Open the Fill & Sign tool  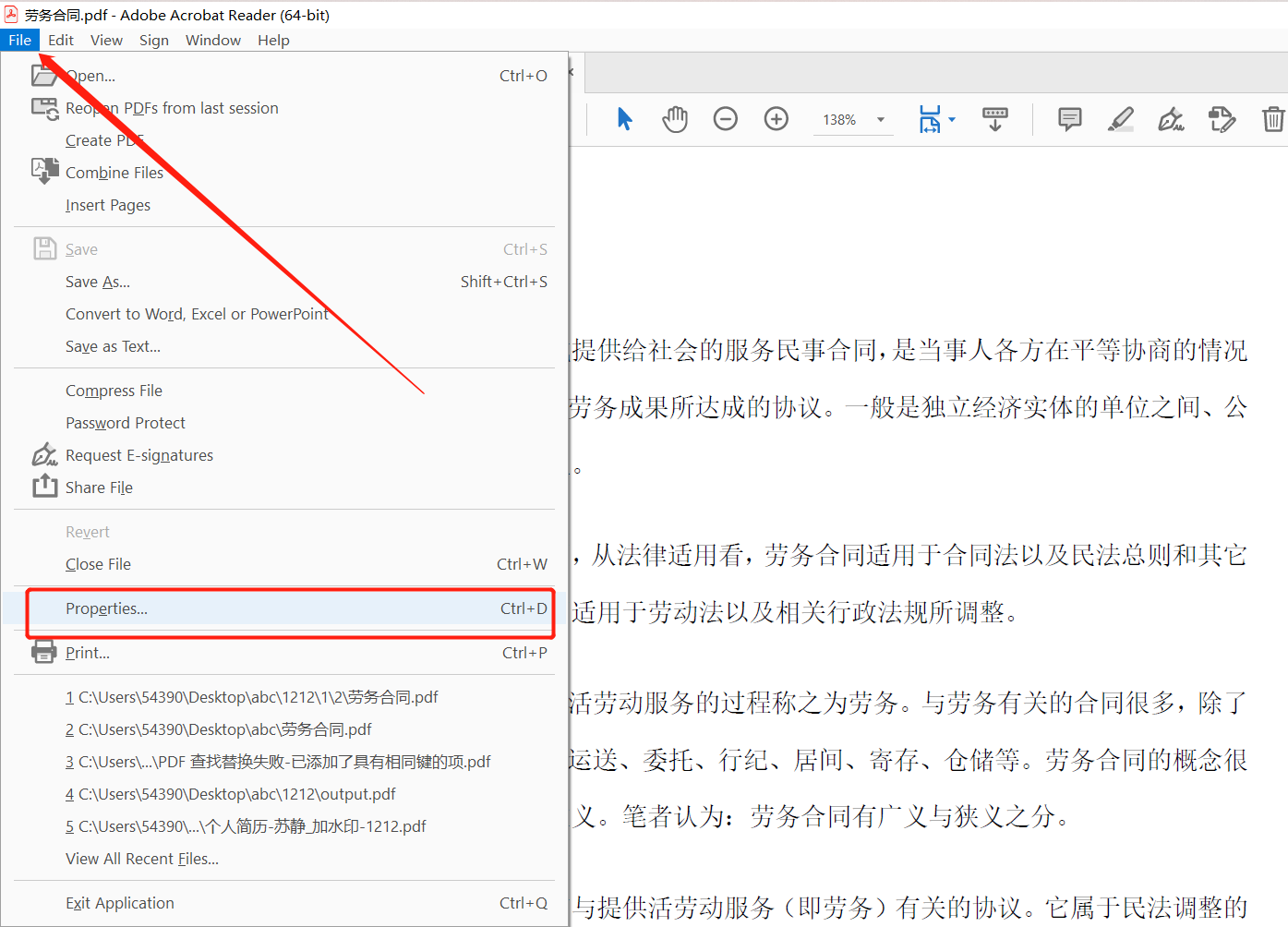[1171, 119]
